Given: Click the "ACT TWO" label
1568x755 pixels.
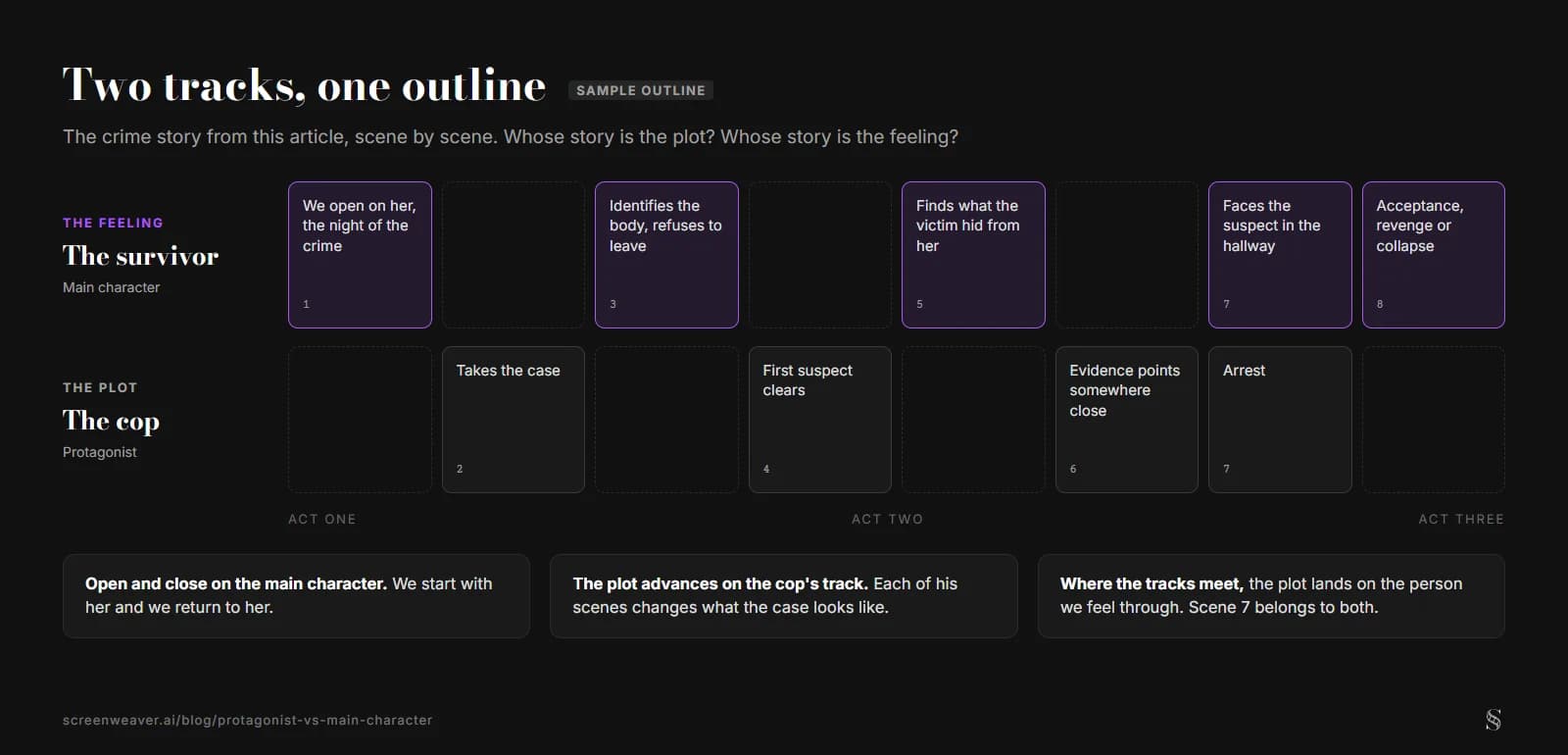Looking at the screenshot, I should 888,519.
